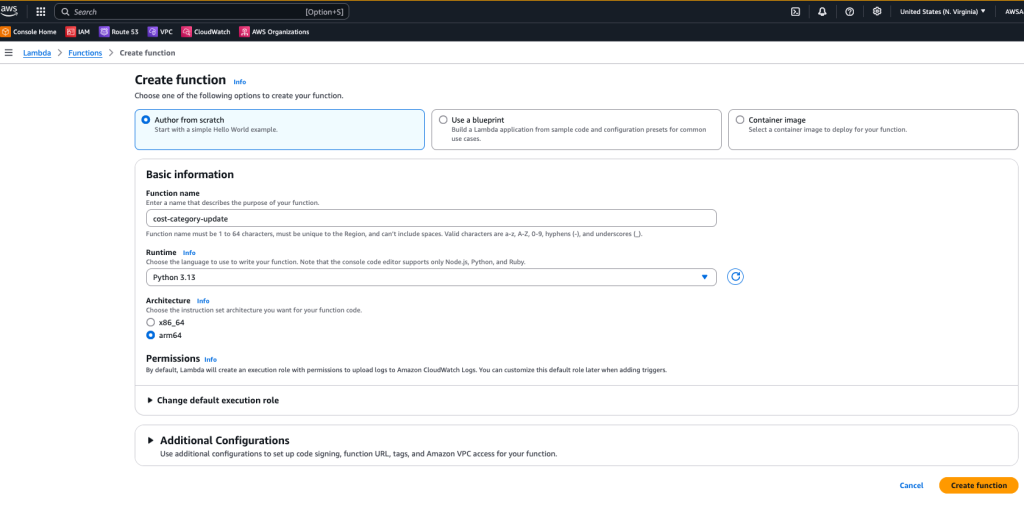Open the Runtime Python 3.13 dropdown
This screenshot has width=1024, height=507.
click(431, 277)
